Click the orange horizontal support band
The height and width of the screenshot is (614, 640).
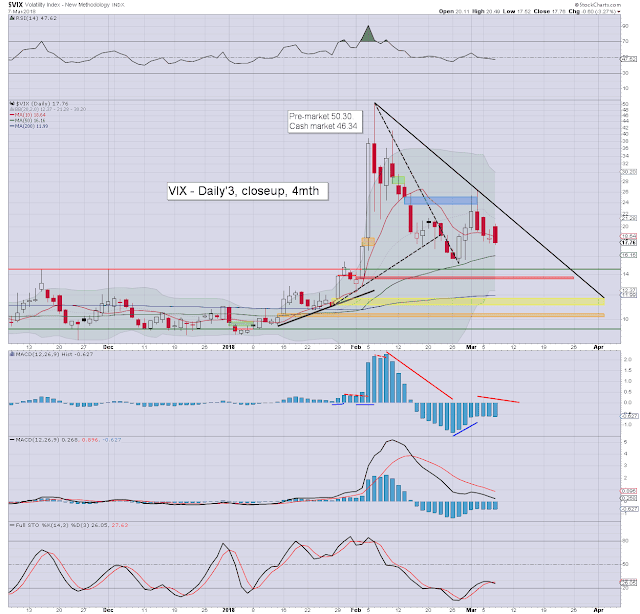[x=441, y=315]
